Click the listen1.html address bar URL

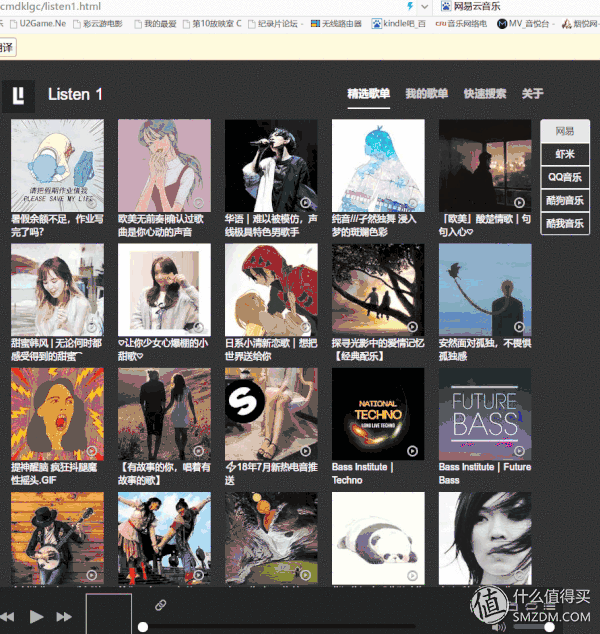point(51,6)
